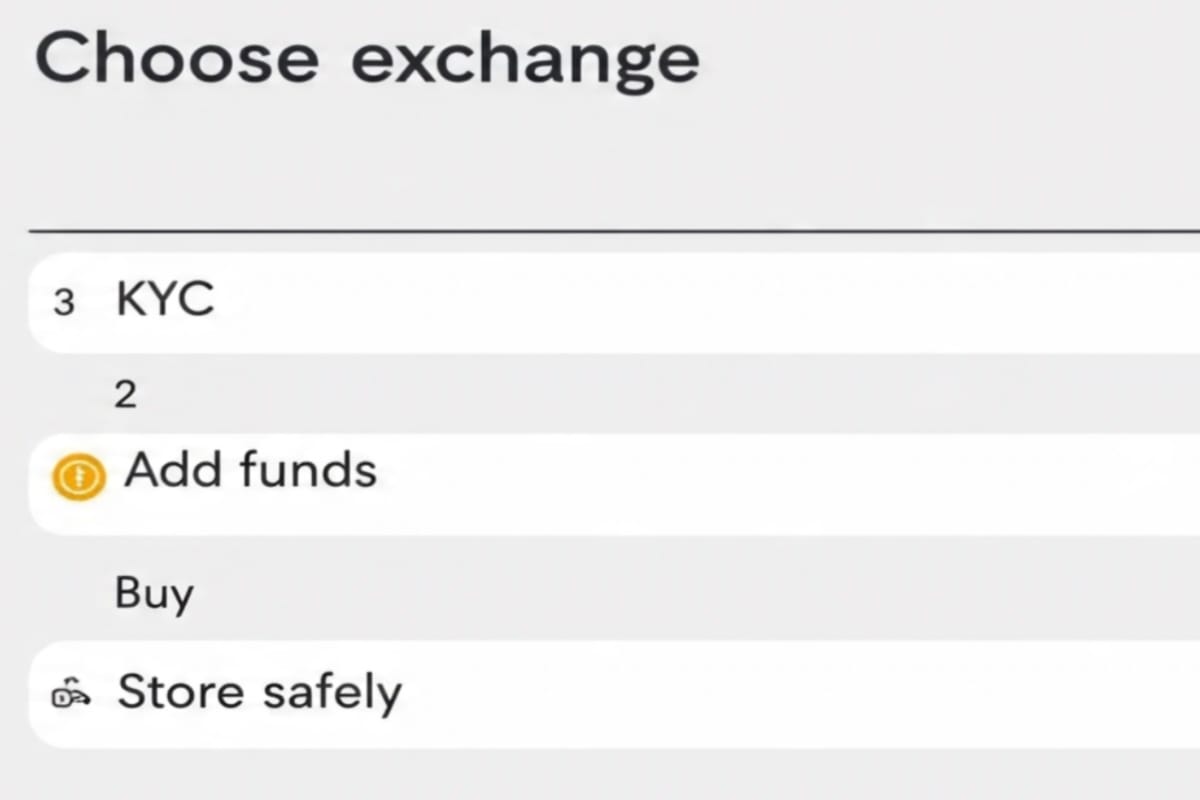Click the Store safely text
This screenshot has width=1200, height=800.
coord(260,692)
